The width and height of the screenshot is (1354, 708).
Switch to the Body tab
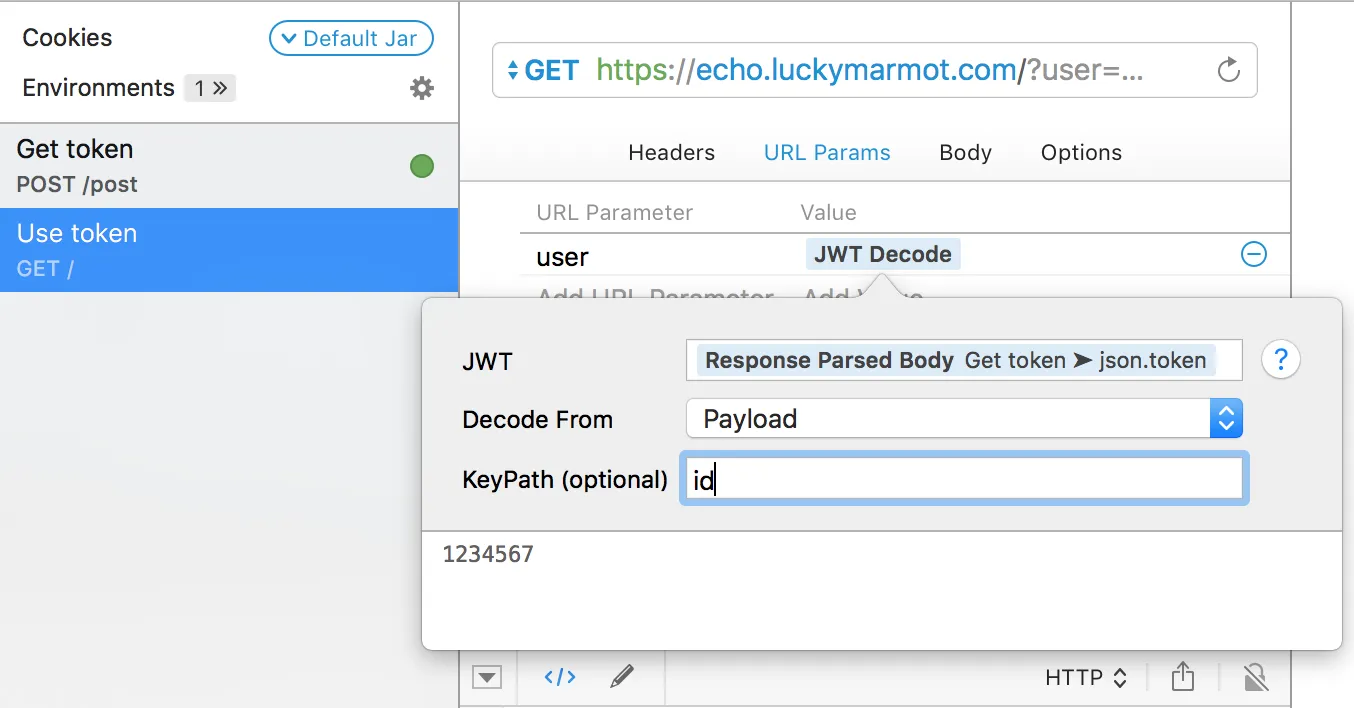pos(965,153)
